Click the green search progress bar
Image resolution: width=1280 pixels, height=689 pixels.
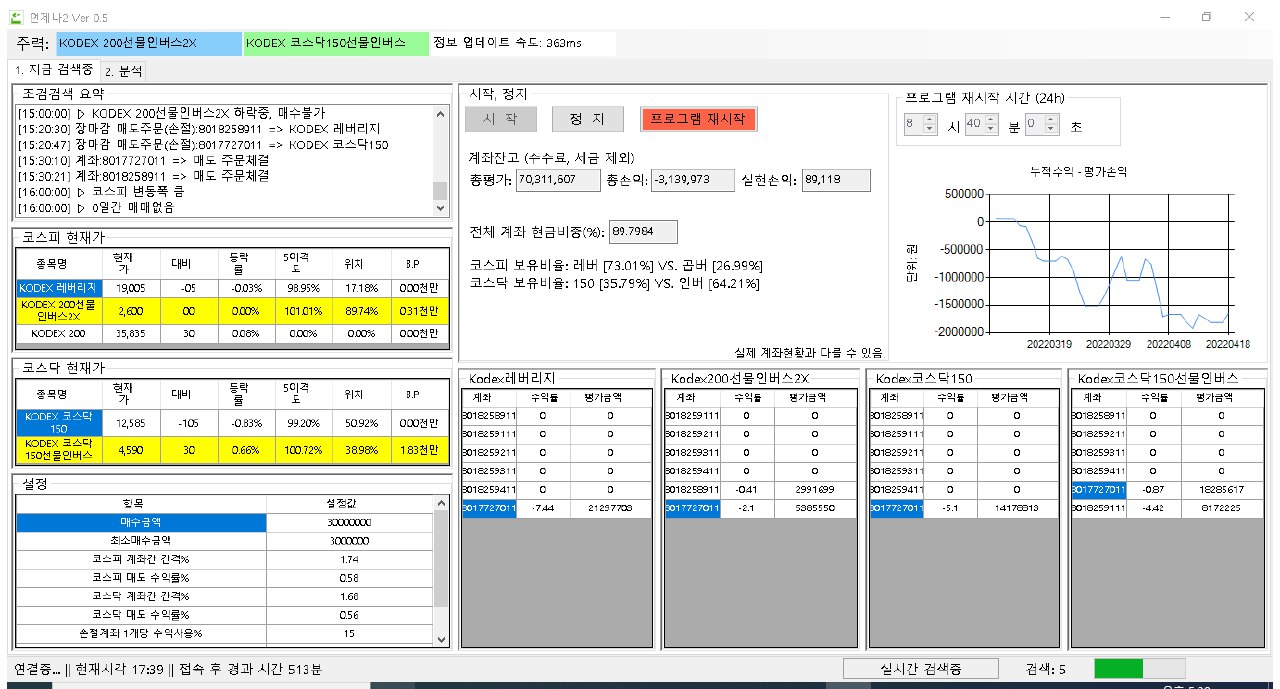click(1139, 668)
